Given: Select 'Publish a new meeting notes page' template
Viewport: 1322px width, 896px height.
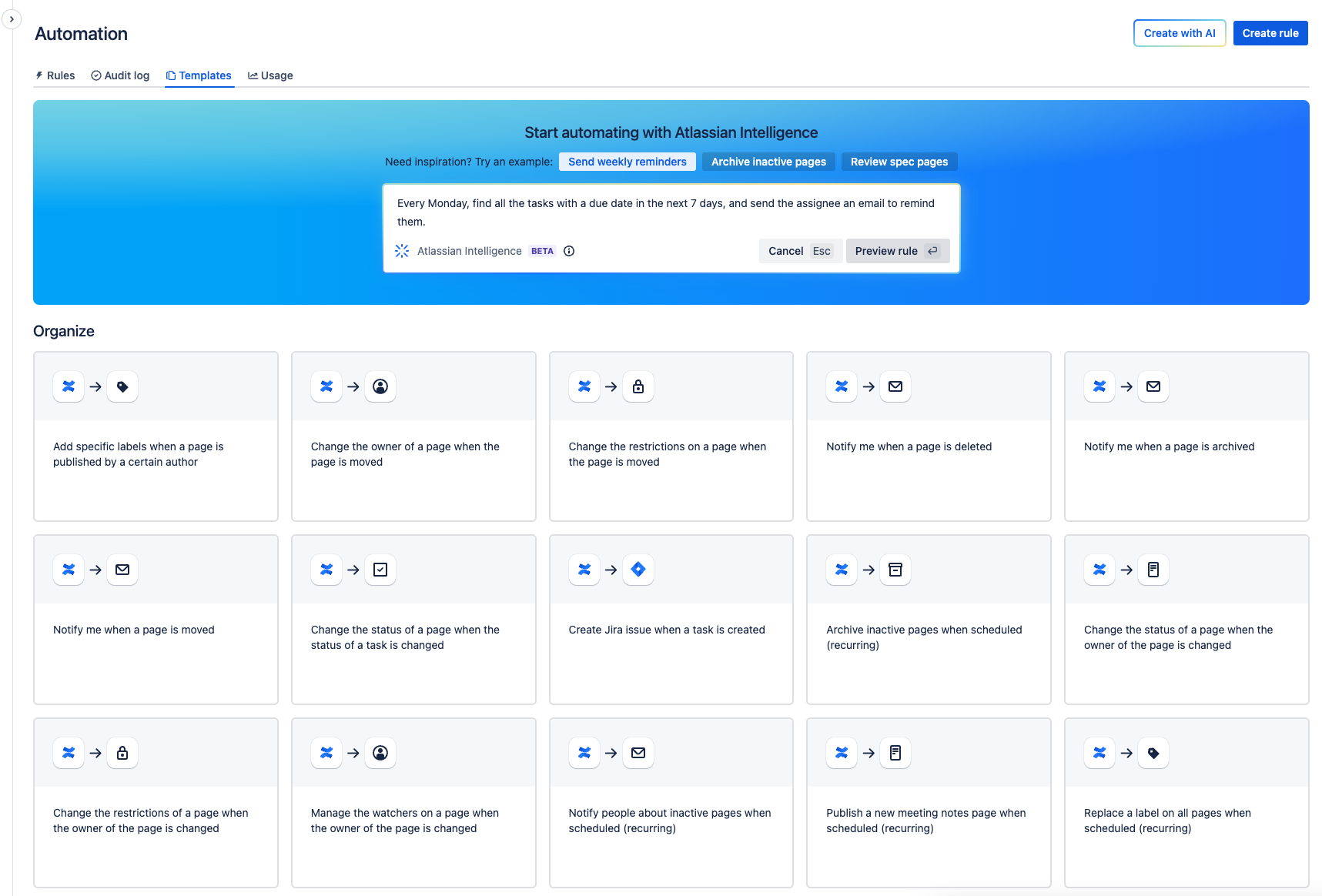Looking at the screenshot, I should [929, 803].
